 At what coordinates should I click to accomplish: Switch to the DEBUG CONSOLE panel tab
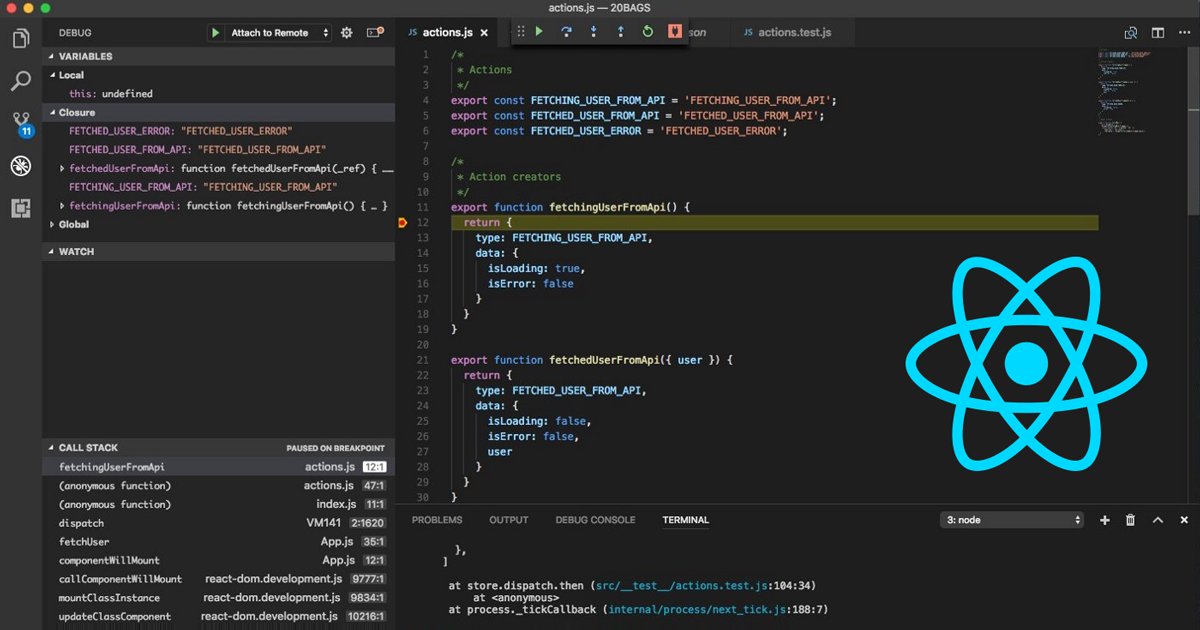point(595,519)
